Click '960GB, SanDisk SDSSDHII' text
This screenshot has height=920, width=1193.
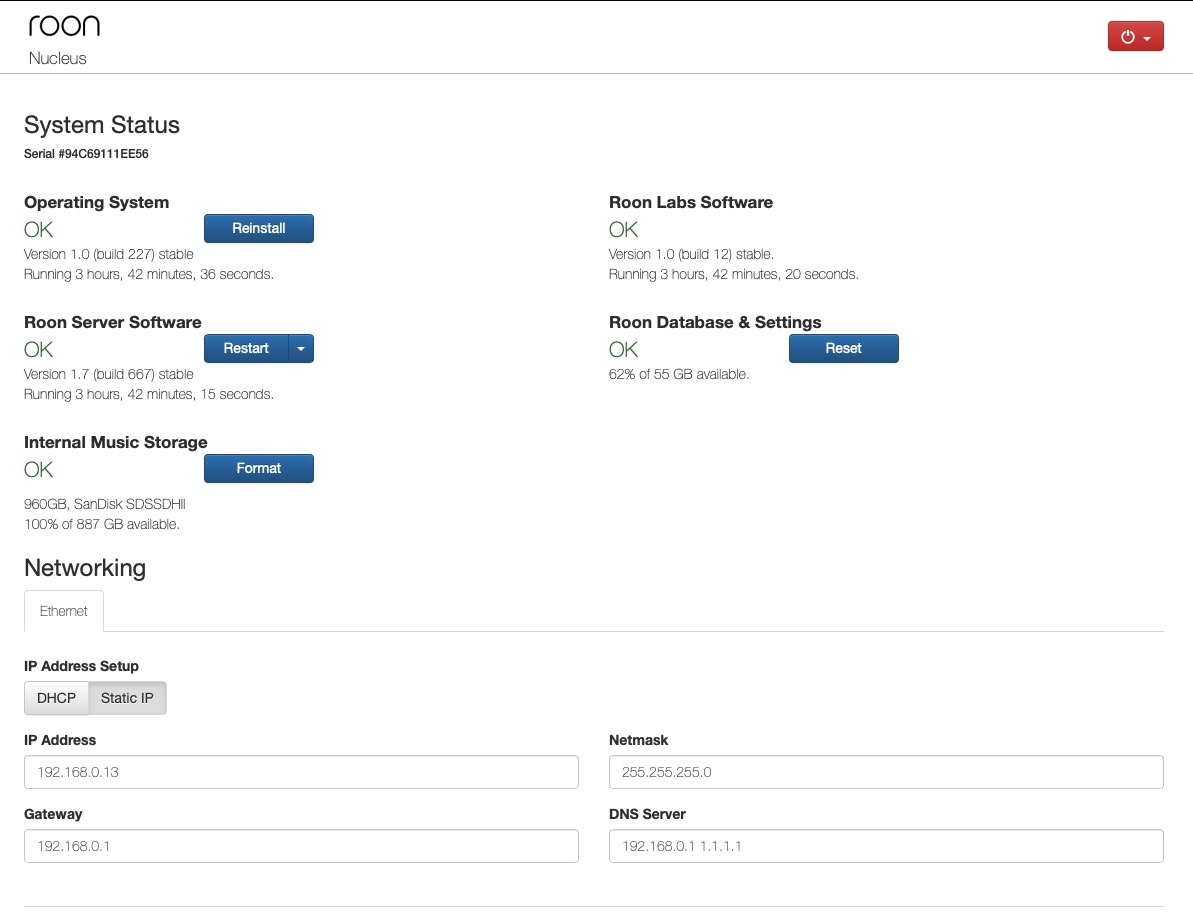pyautogui.click(x=105, y=504)
